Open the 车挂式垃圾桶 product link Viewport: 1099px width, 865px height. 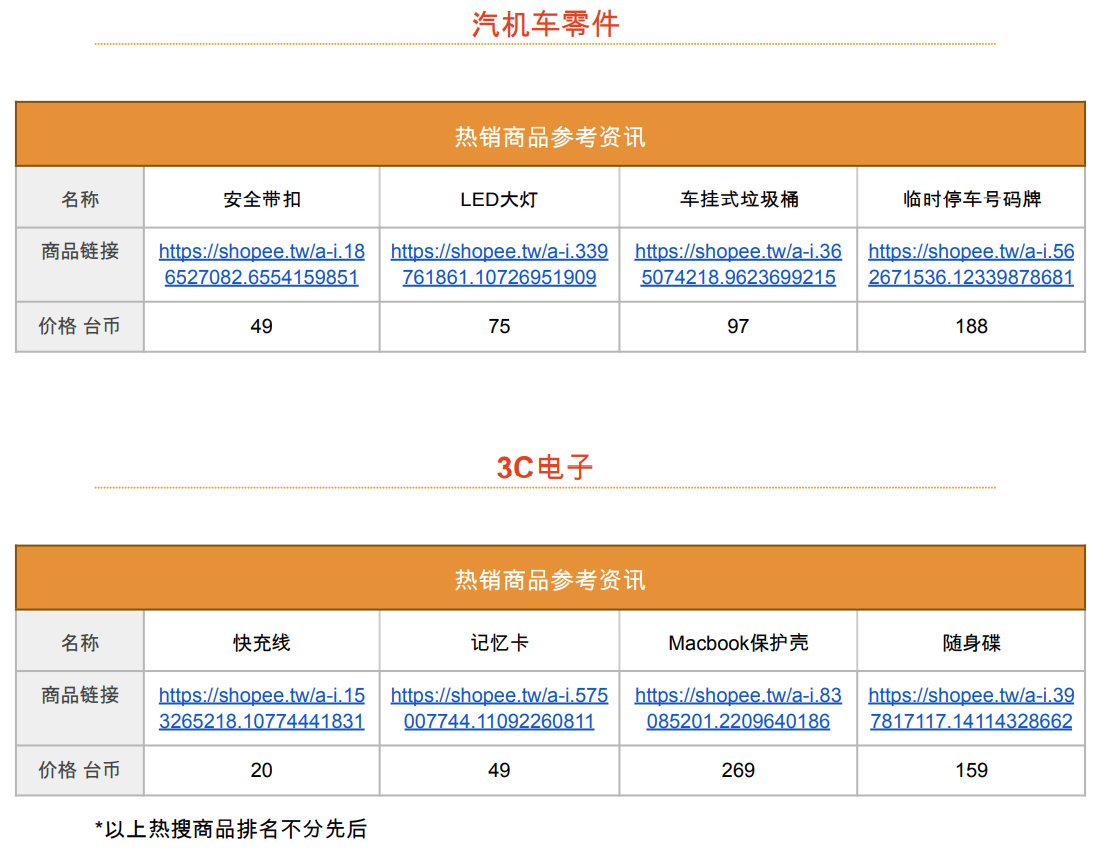point(738,264)
